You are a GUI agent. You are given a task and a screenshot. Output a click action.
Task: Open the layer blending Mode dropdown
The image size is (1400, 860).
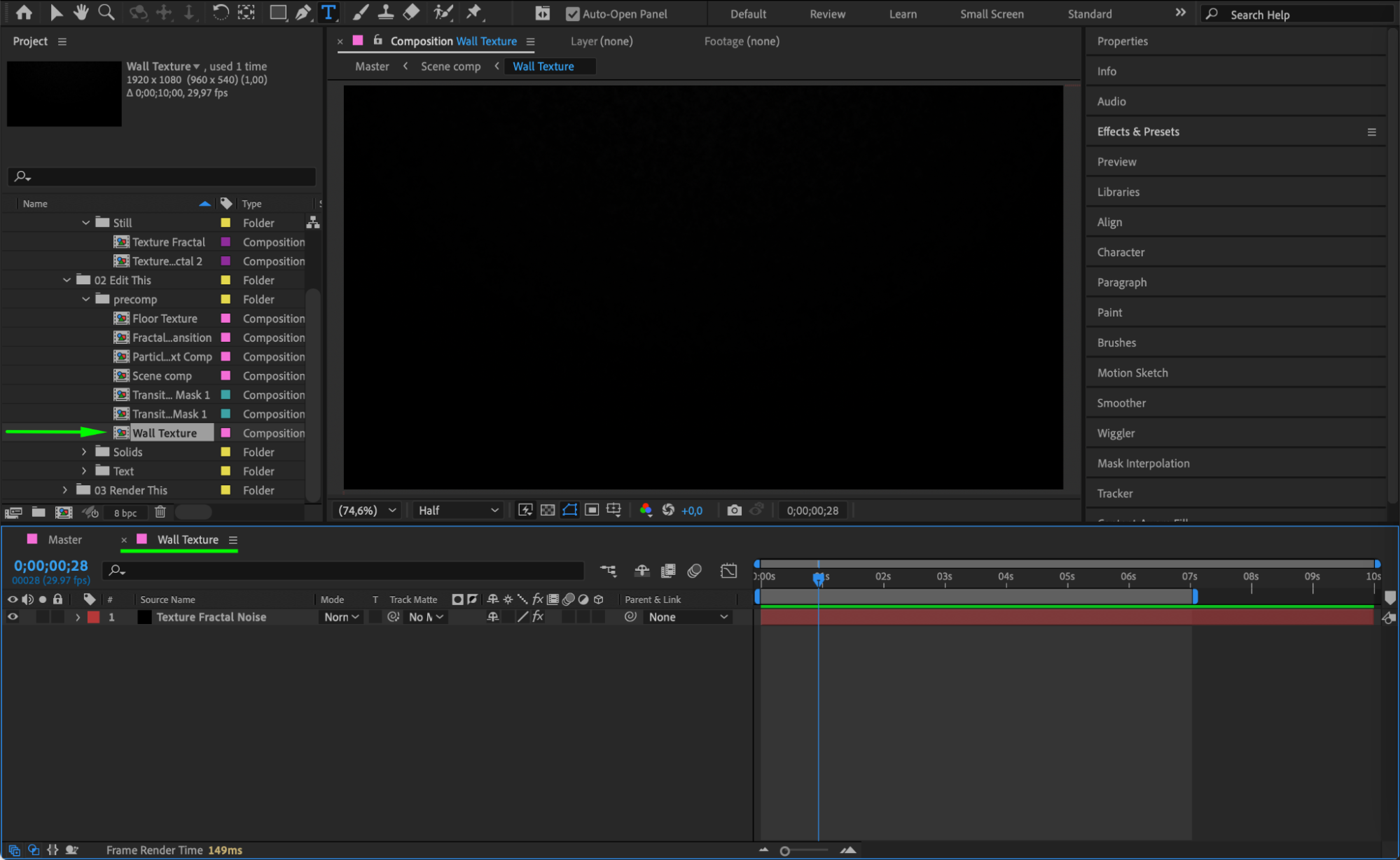(x=341, y=617)
